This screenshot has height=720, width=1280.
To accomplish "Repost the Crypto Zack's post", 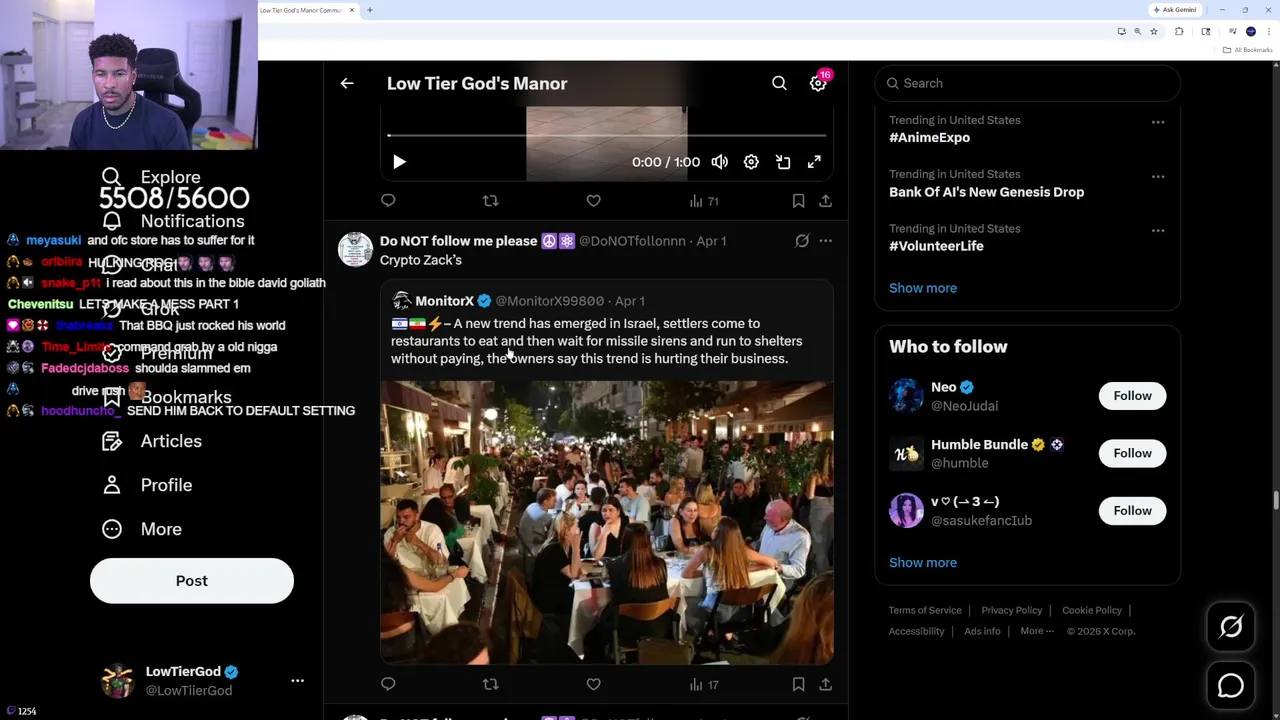I will (490, 684).
